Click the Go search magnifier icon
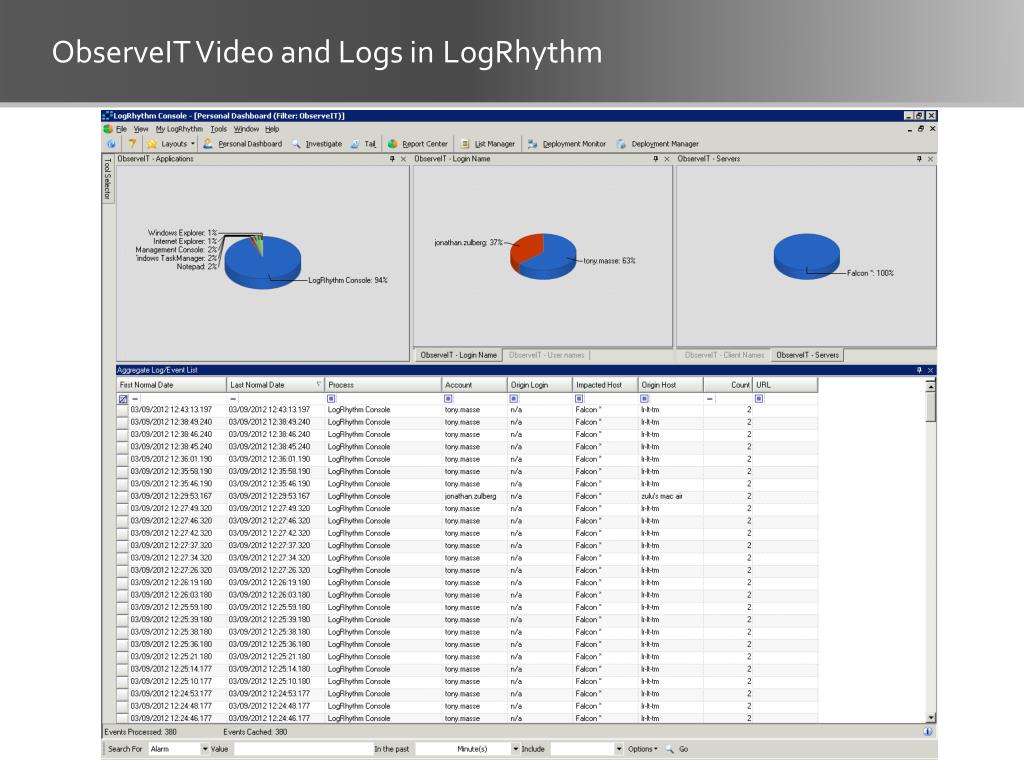Image resolution: width=1024 pixels, height=768 pixels. [669, 749]
